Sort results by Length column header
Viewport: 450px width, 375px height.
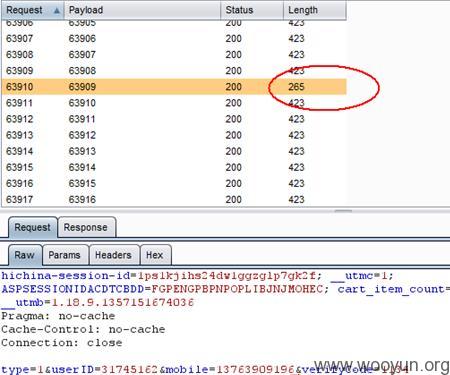tap(315, 10)
